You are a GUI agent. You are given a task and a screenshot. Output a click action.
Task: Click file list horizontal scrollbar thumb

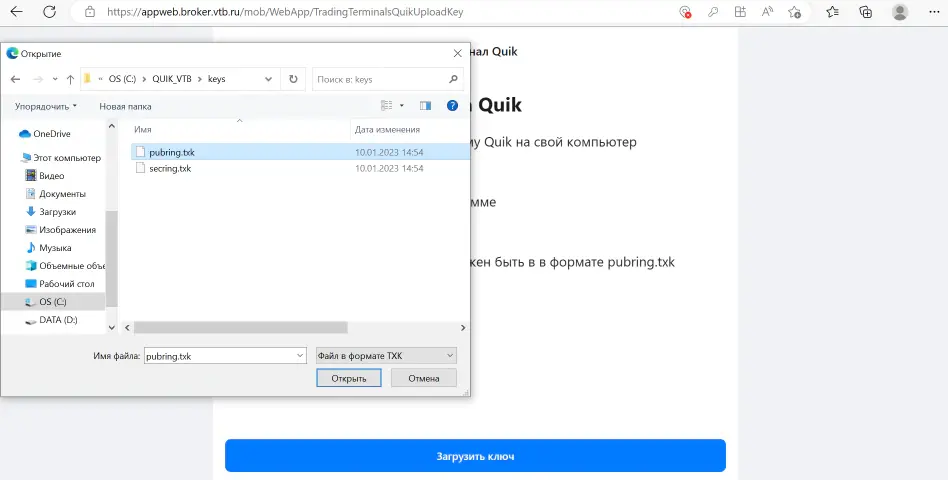241,328
